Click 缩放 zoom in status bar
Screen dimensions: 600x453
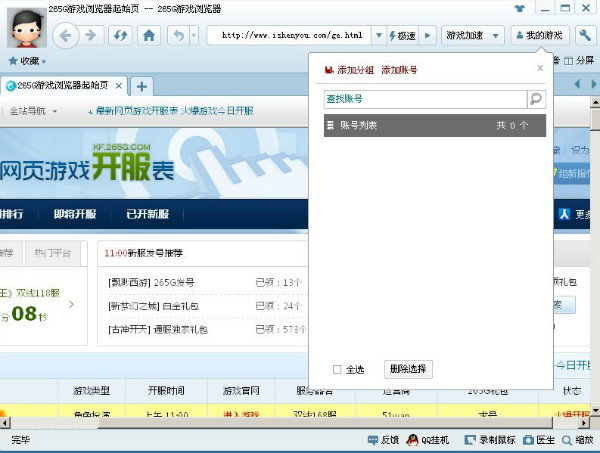(578, 440)
